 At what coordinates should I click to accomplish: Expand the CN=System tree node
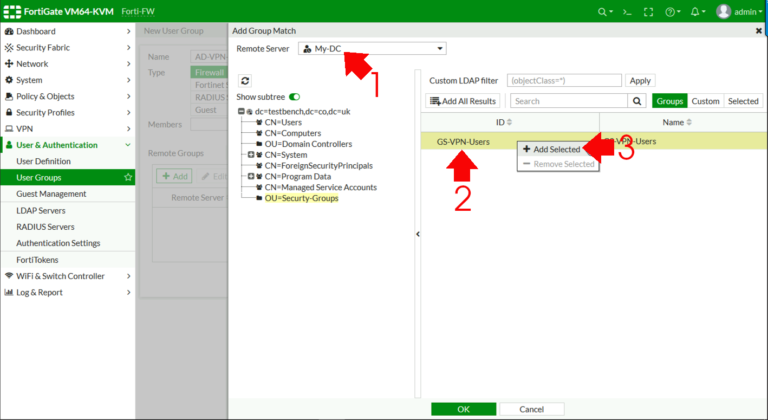click(x=251, y=154)
